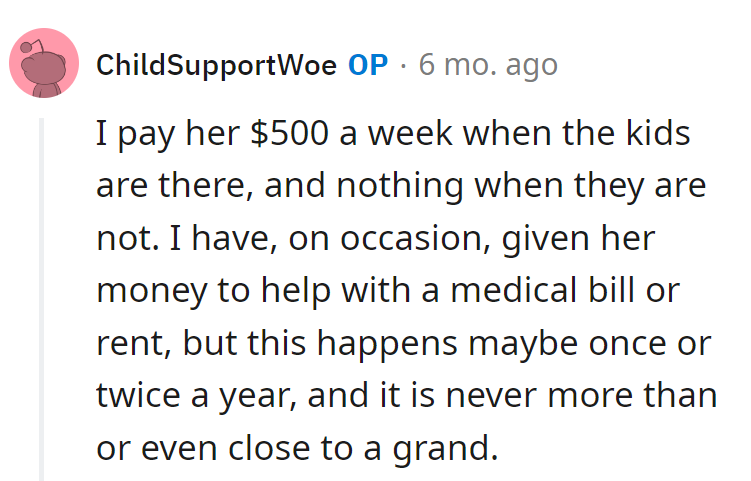Open the '6 mo. ago' timestamp permalink
751x481 pixels.
coord(488,66)
